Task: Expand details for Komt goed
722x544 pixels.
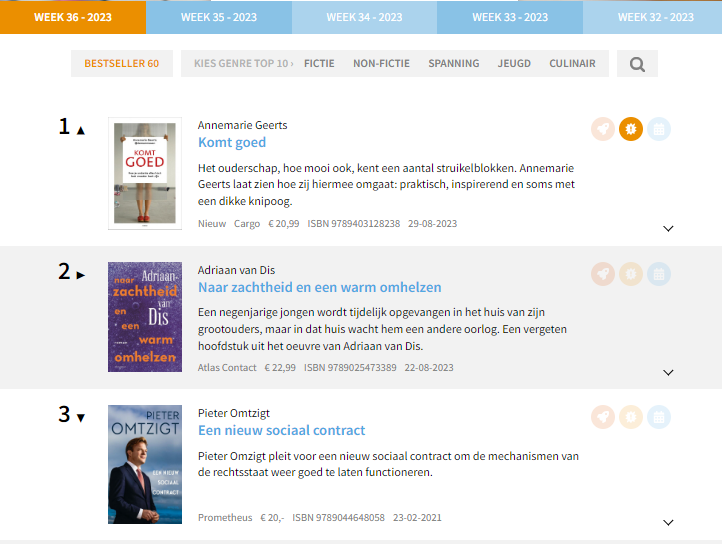Action: click(x=668, y=228)
